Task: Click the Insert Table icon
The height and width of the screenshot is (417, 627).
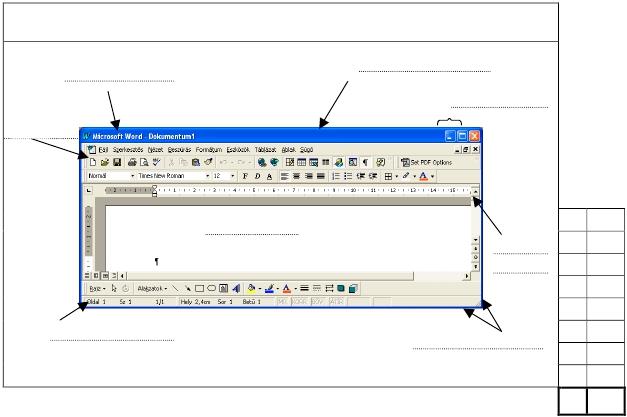Action: [x=302, y=162]
